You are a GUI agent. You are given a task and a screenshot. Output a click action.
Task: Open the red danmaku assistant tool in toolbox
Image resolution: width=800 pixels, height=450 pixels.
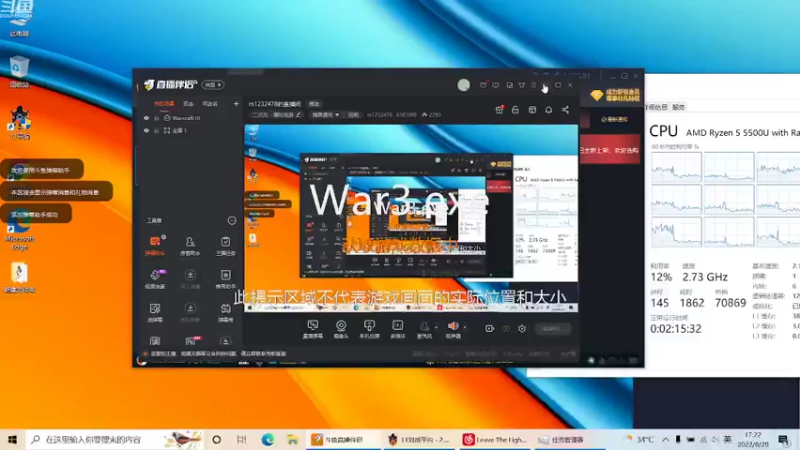tap(155, 245)
